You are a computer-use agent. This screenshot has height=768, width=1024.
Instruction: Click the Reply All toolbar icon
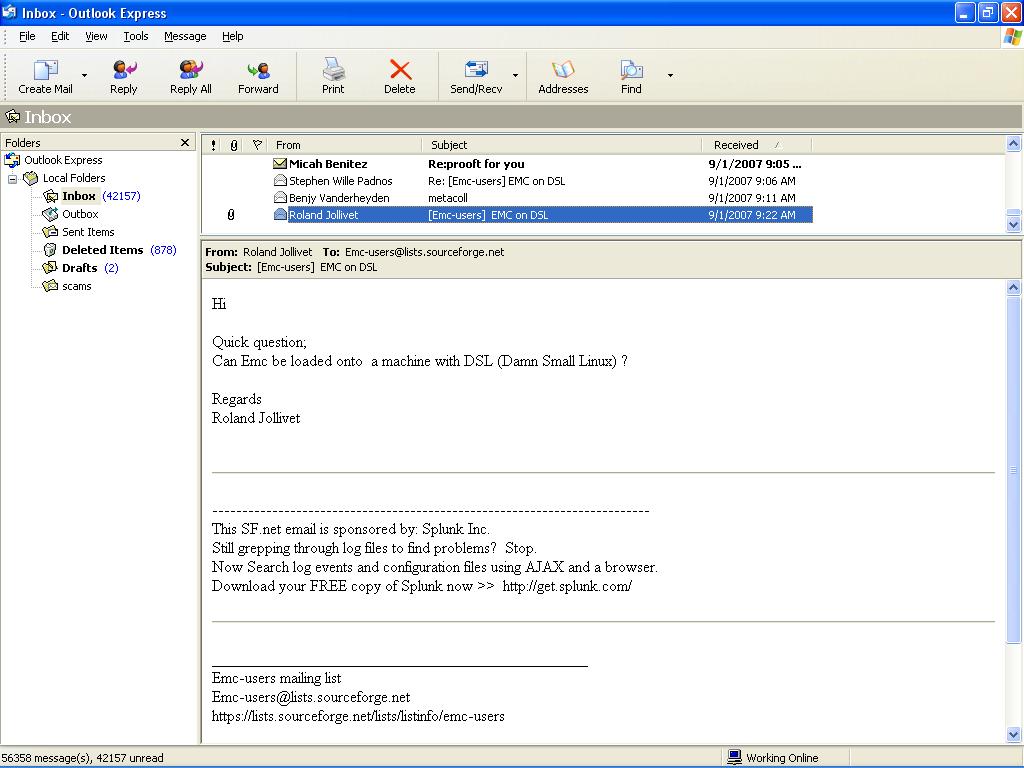point(191,69)
